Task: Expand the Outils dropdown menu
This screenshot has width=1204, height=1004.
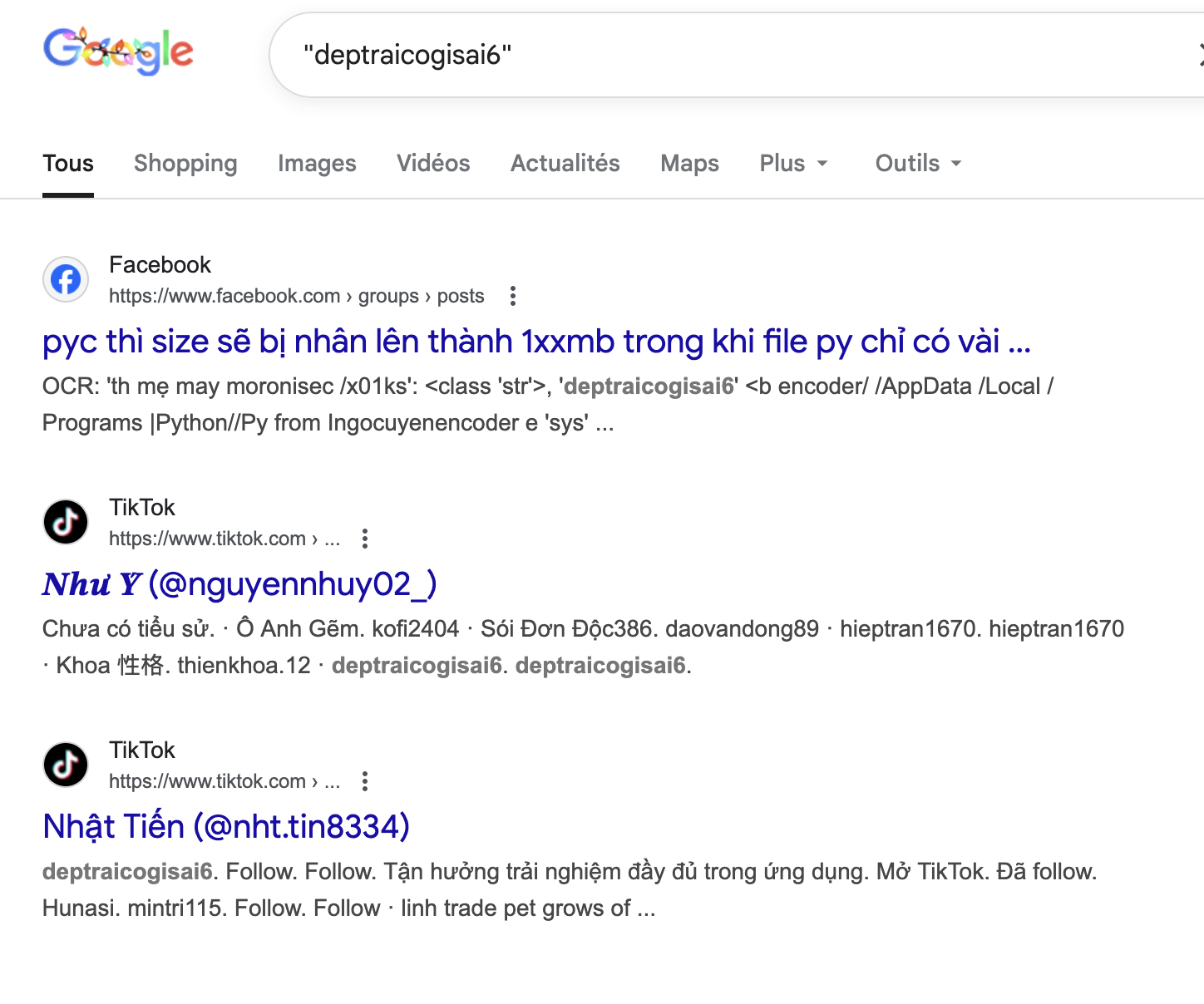Action: pyautogui.click(x=918, y=163)
